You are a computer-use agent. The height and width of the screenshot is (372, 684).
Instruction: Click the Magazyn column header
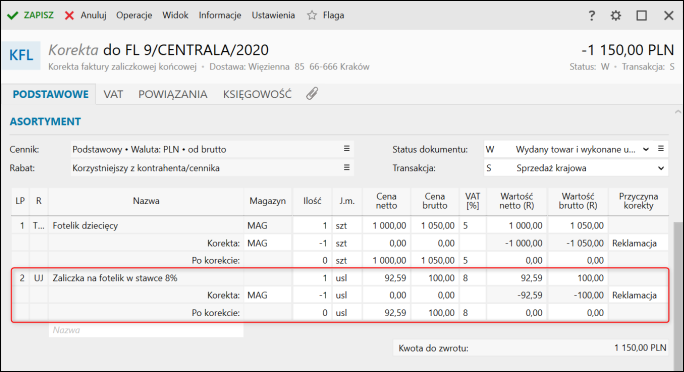[x=267, y=201]
